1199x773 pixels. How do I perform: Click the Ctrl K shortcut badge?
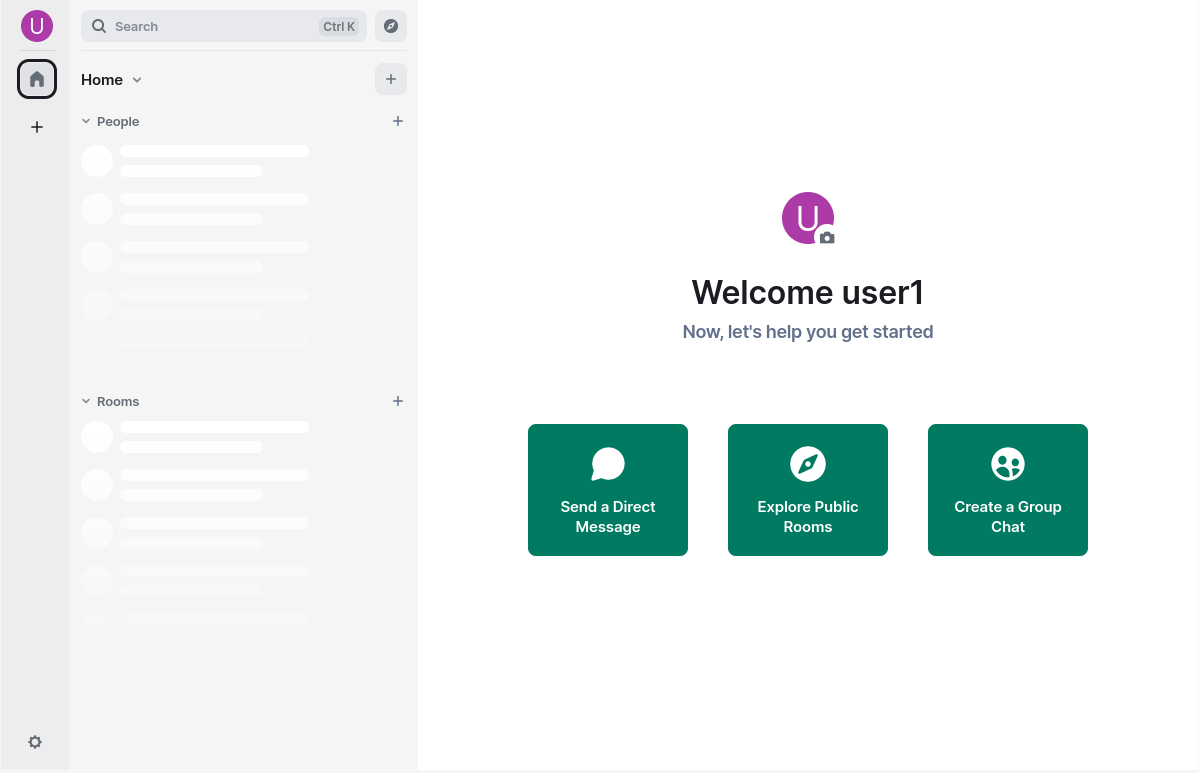click(339, 27)
